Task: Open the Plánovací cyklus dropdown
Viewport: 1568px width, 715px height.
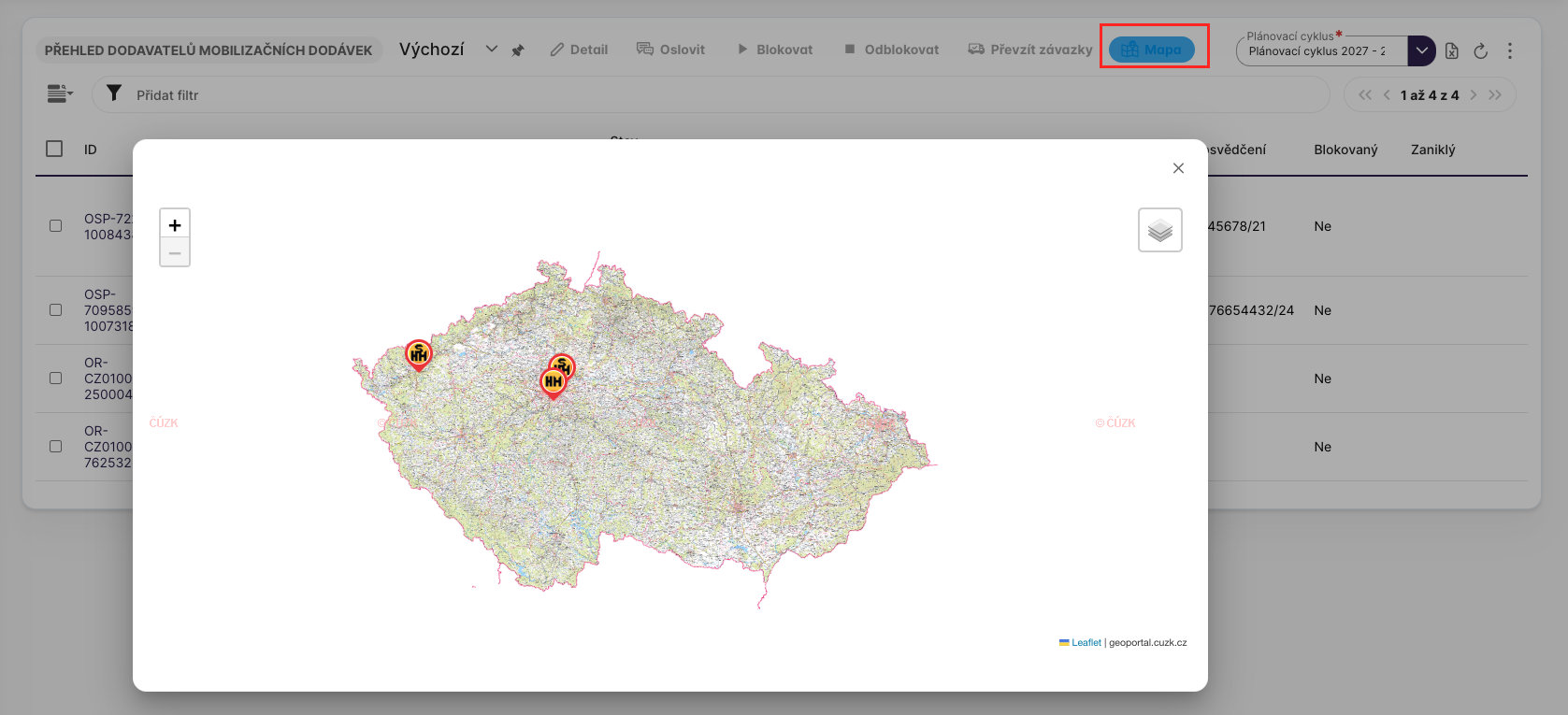Action: pos(1420,50)
